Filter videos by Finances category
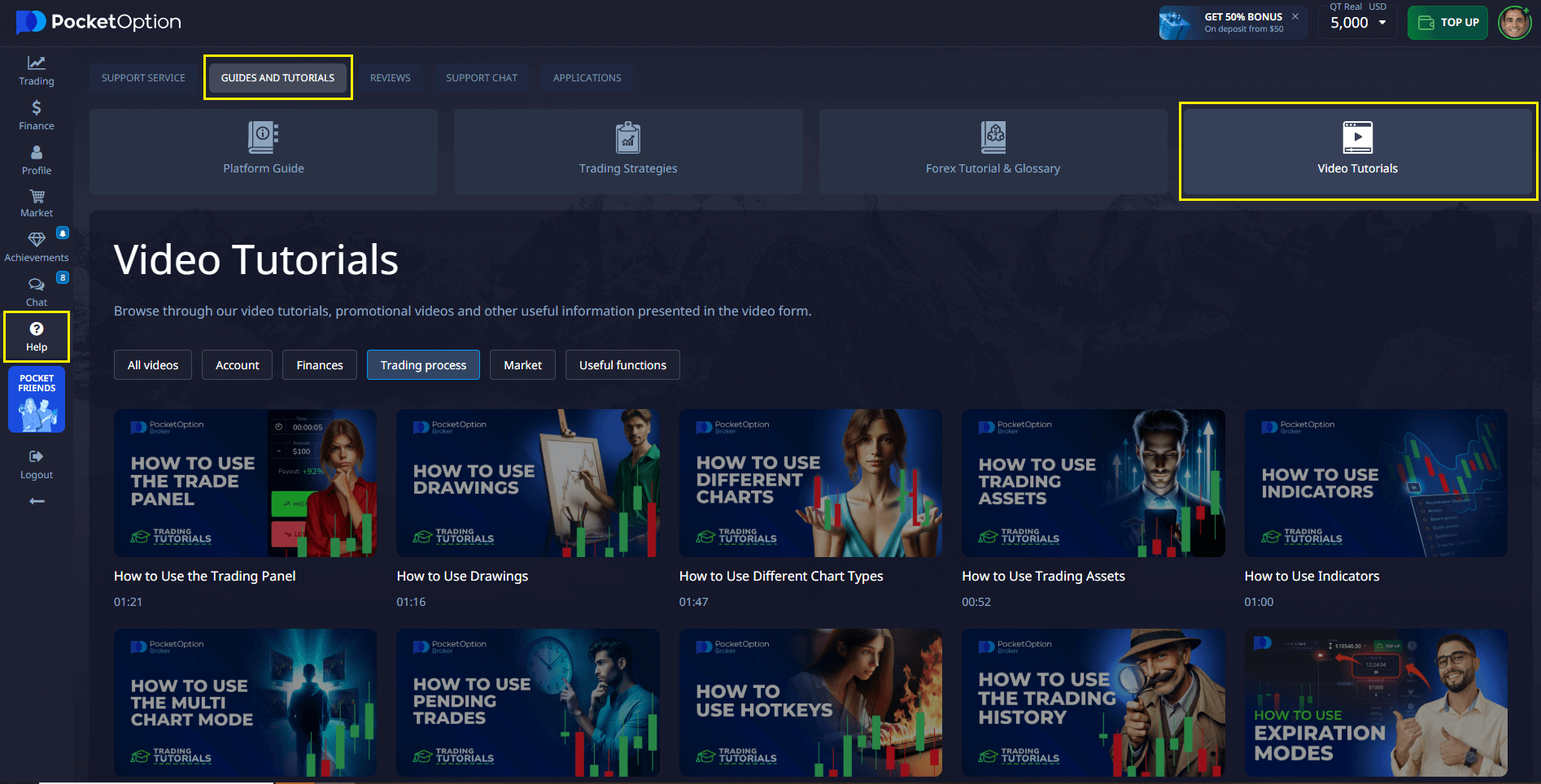The width and height of the screenshot is (1541, 784). pyautogui.click(x=319, y=365)
